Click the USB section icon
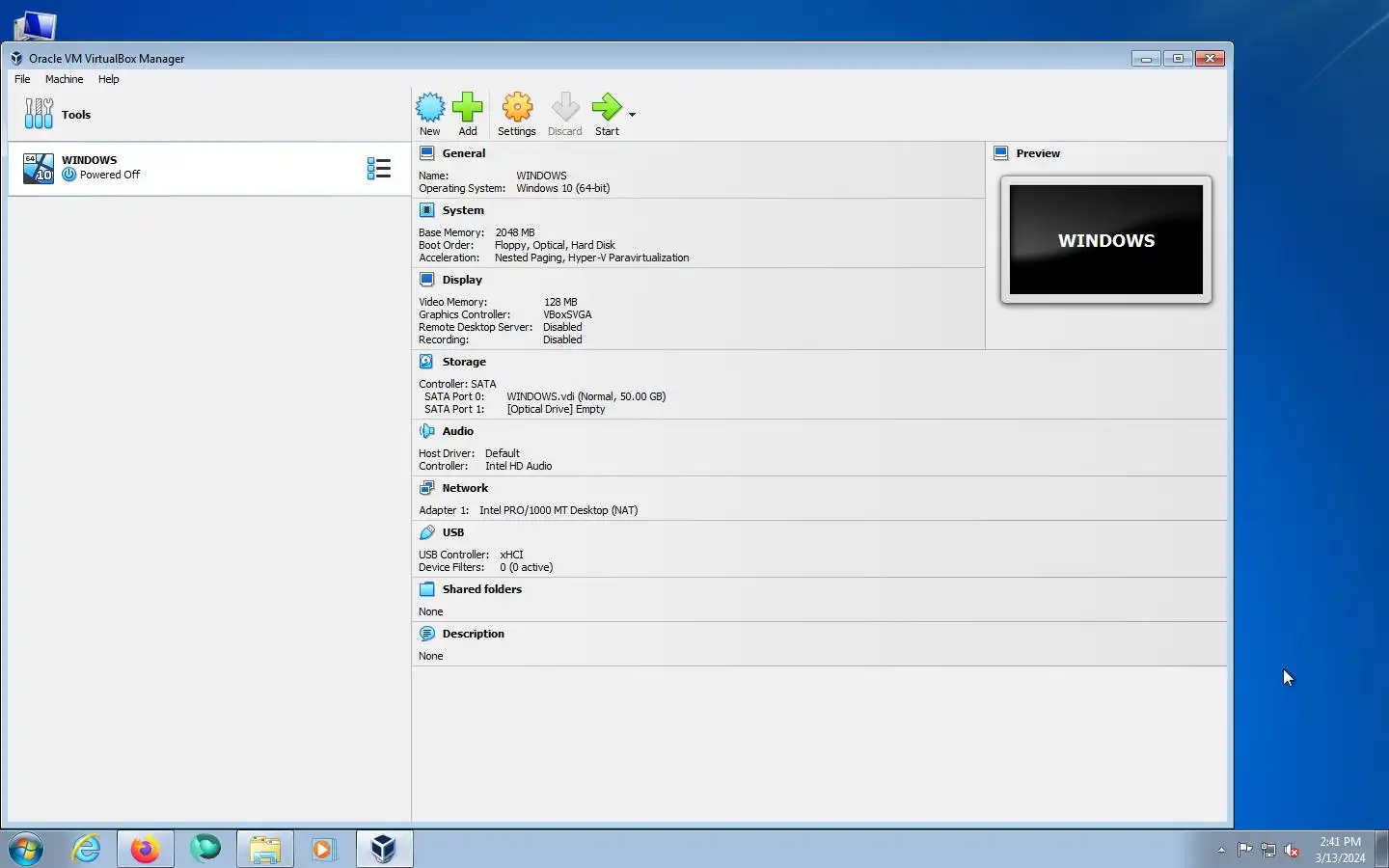The height and width of the screenshot is (868, 1389). pyautogui.click(x=427, y=531)
